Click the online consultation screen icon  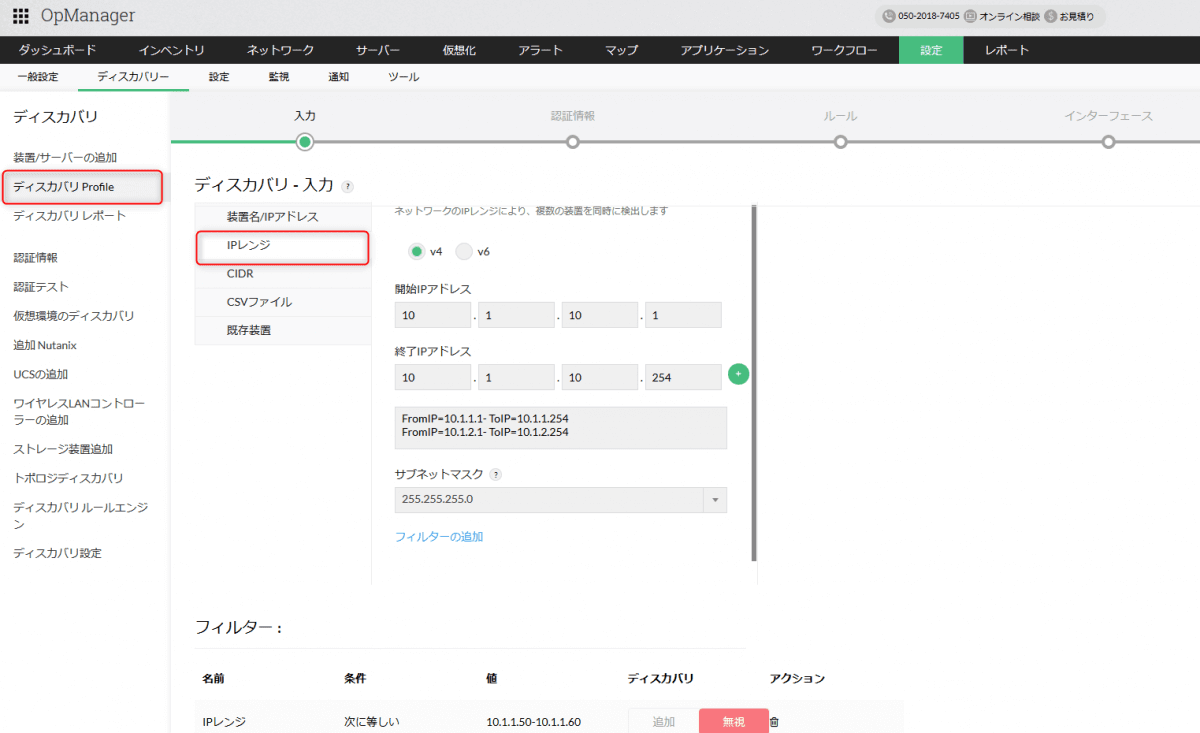click(x=970, y=16)
